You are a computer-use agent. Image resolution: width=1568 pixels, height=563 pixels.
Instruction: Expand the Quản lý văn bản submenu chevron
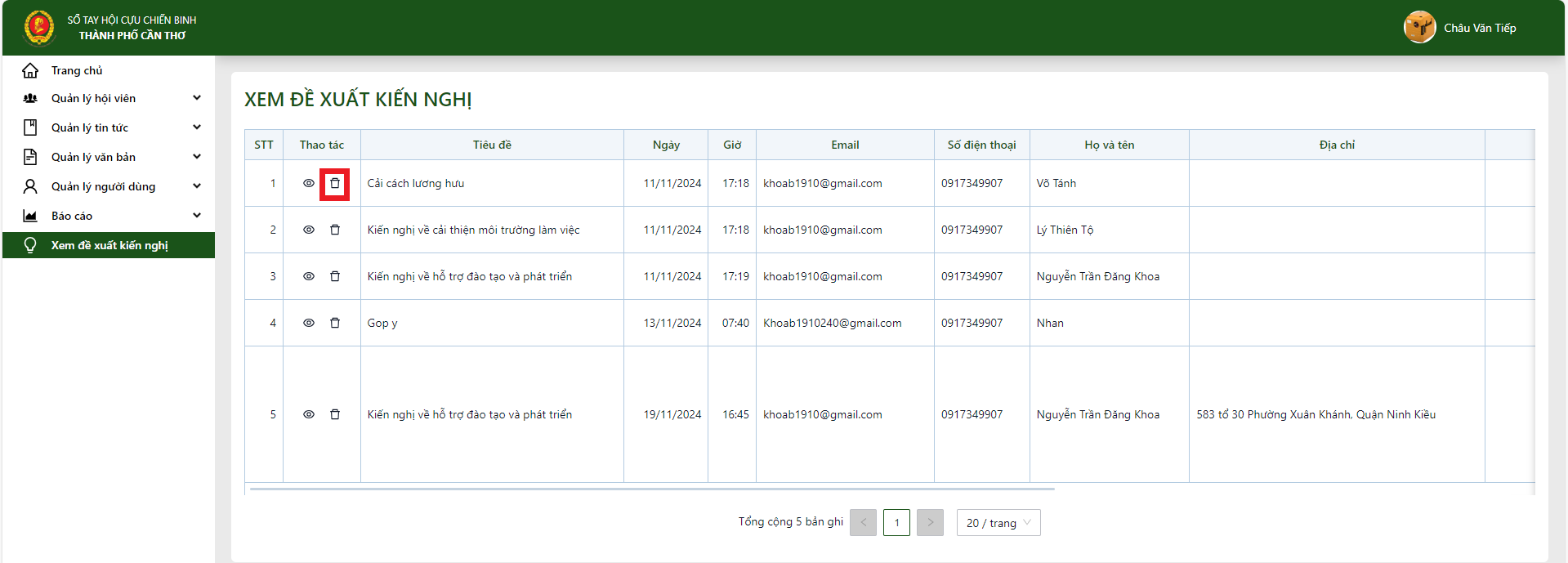click(197, 157)
